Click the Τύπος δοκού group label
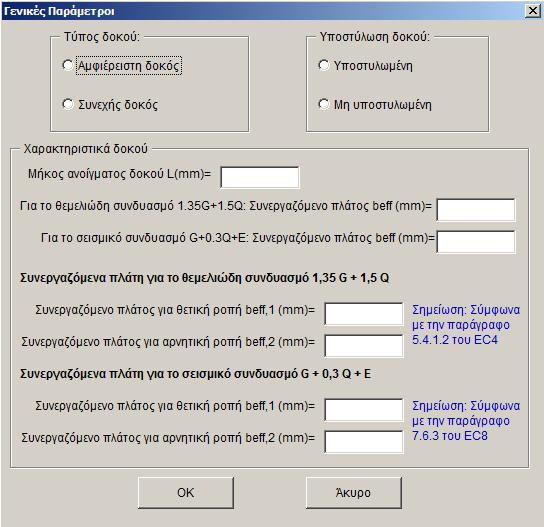This screenshot has height=527, width=544. click(x=102, y=37)
